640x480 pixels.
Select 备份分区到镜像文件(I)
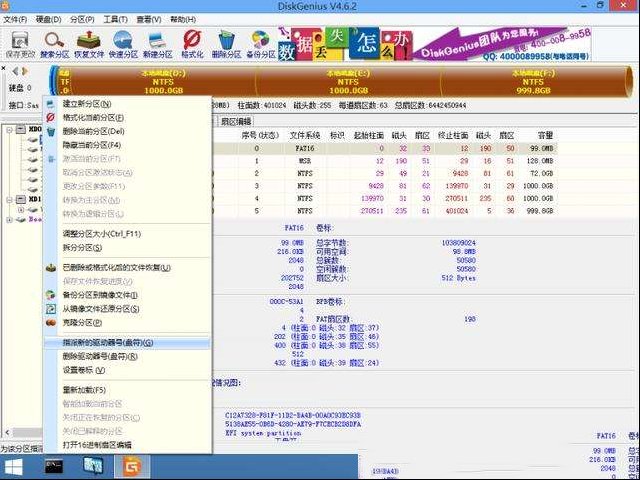127,295
